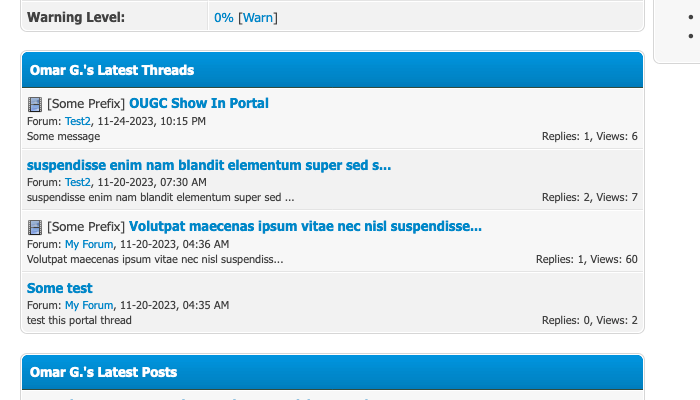The height and width of the screenshot is (400, 700).
Task: Go to Test2 forum under the suspendisse thread
Action: (x=78, y=182)
